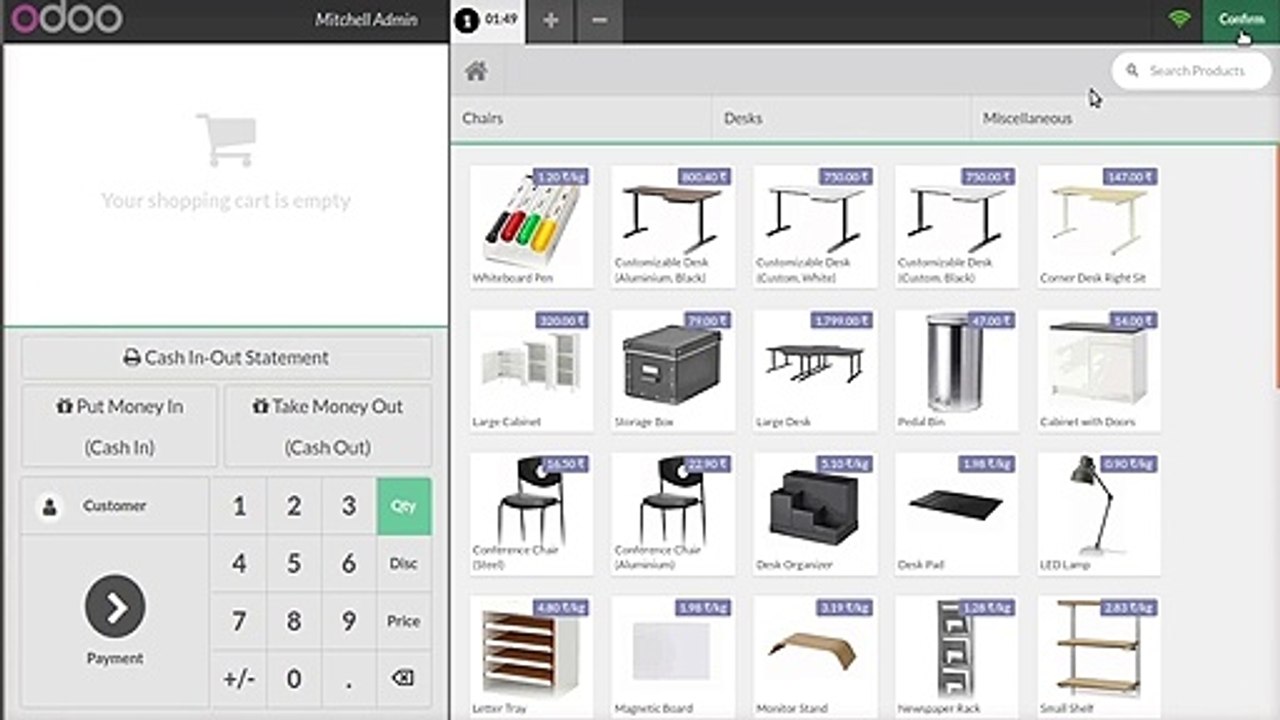Add Cabinet with Doors product
Screen dimensions: 1280x720
[x=1099, y=371]
